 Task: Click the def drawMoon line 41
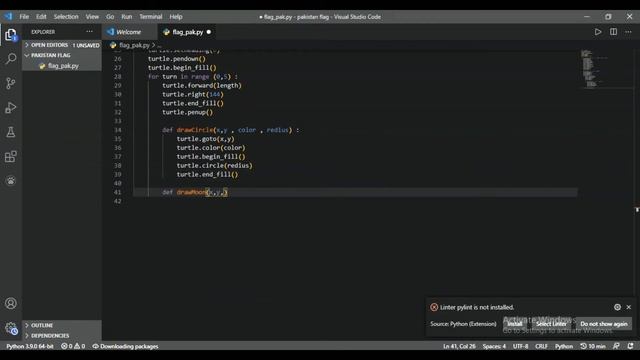(x=195, y=192)
